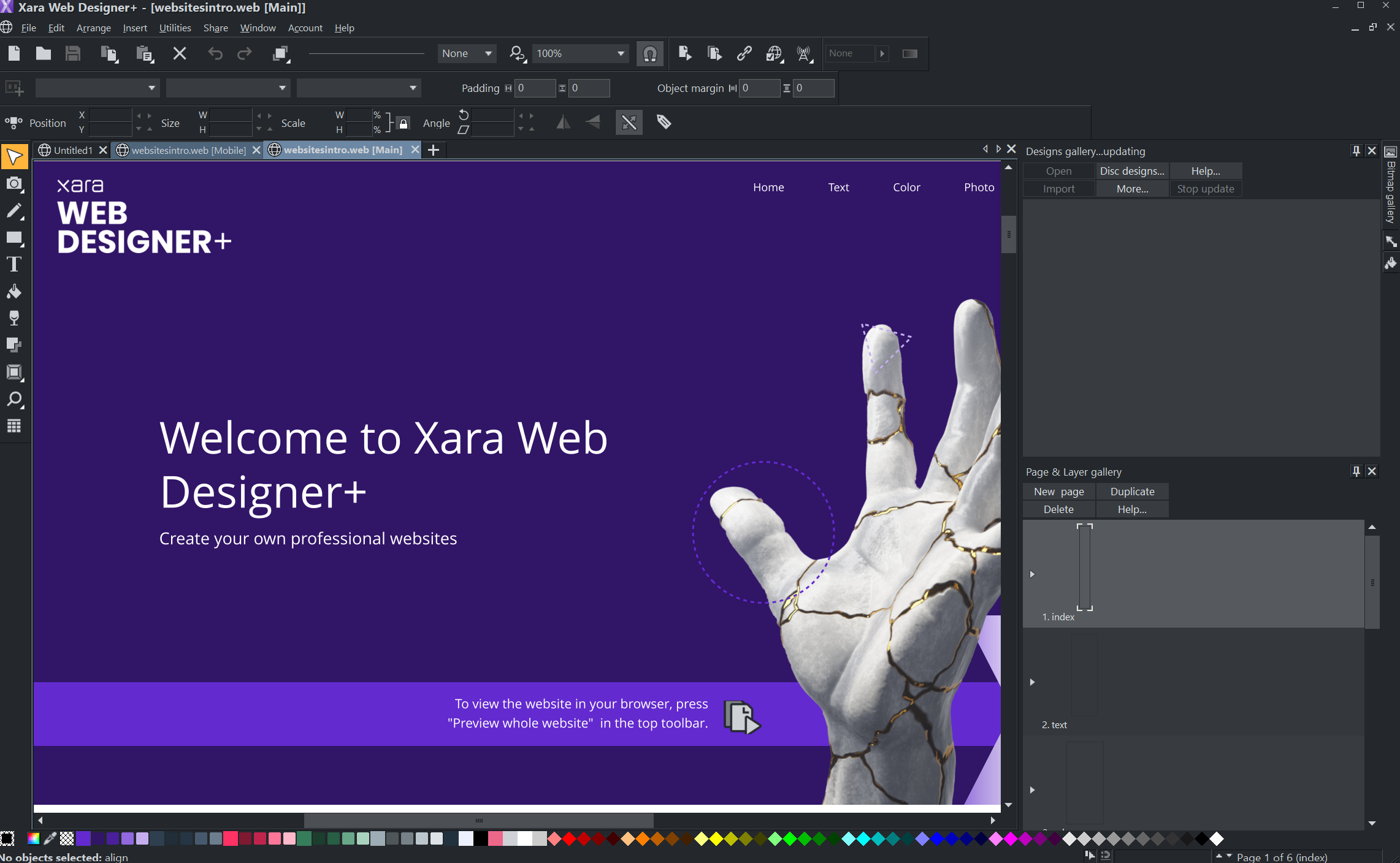Select the Transparency glass tool
1400x863 pixels.
pos(14,318)
